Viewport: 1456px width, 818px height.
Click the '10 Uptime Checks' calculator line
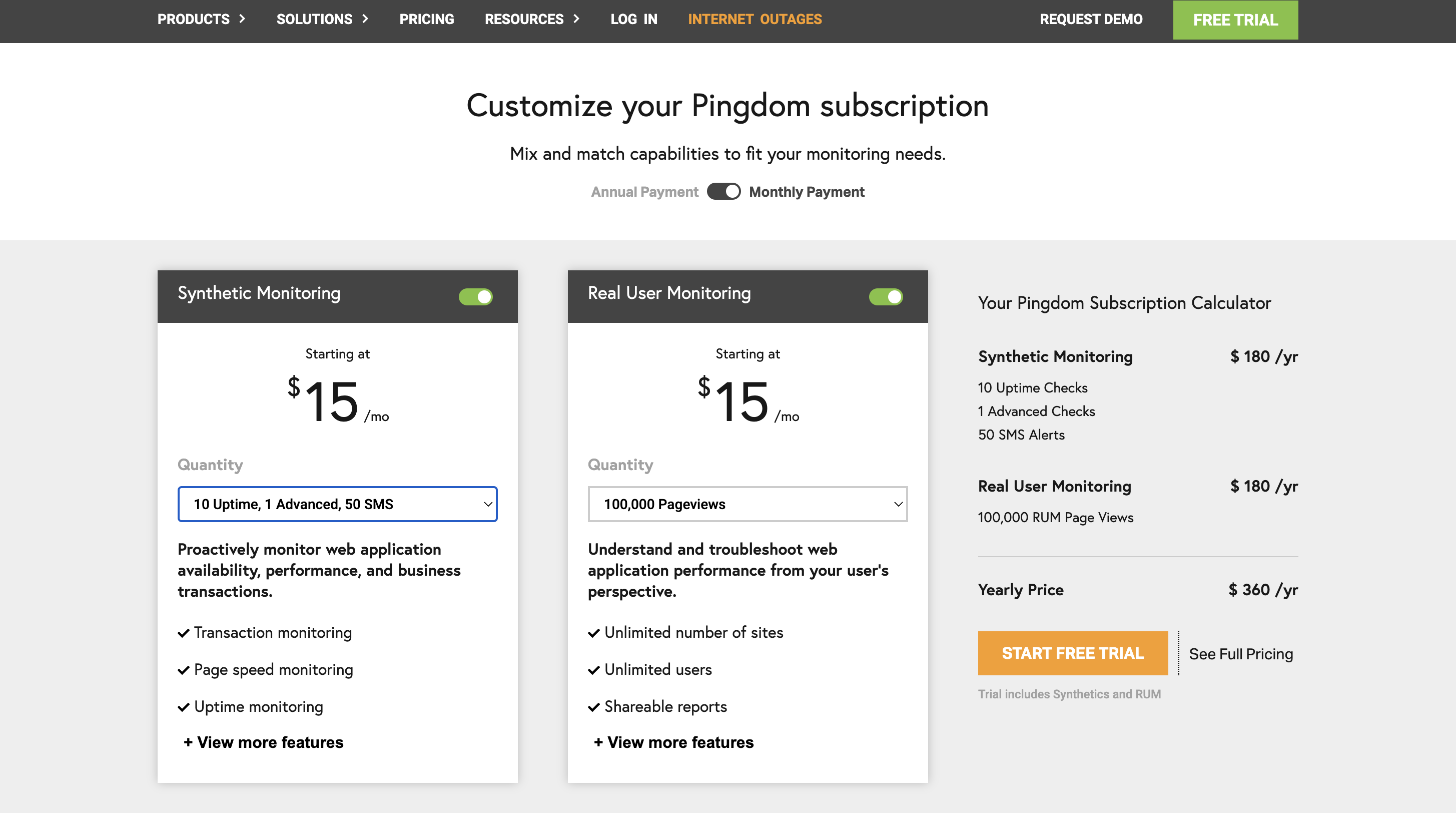[x=1033, y=387]
